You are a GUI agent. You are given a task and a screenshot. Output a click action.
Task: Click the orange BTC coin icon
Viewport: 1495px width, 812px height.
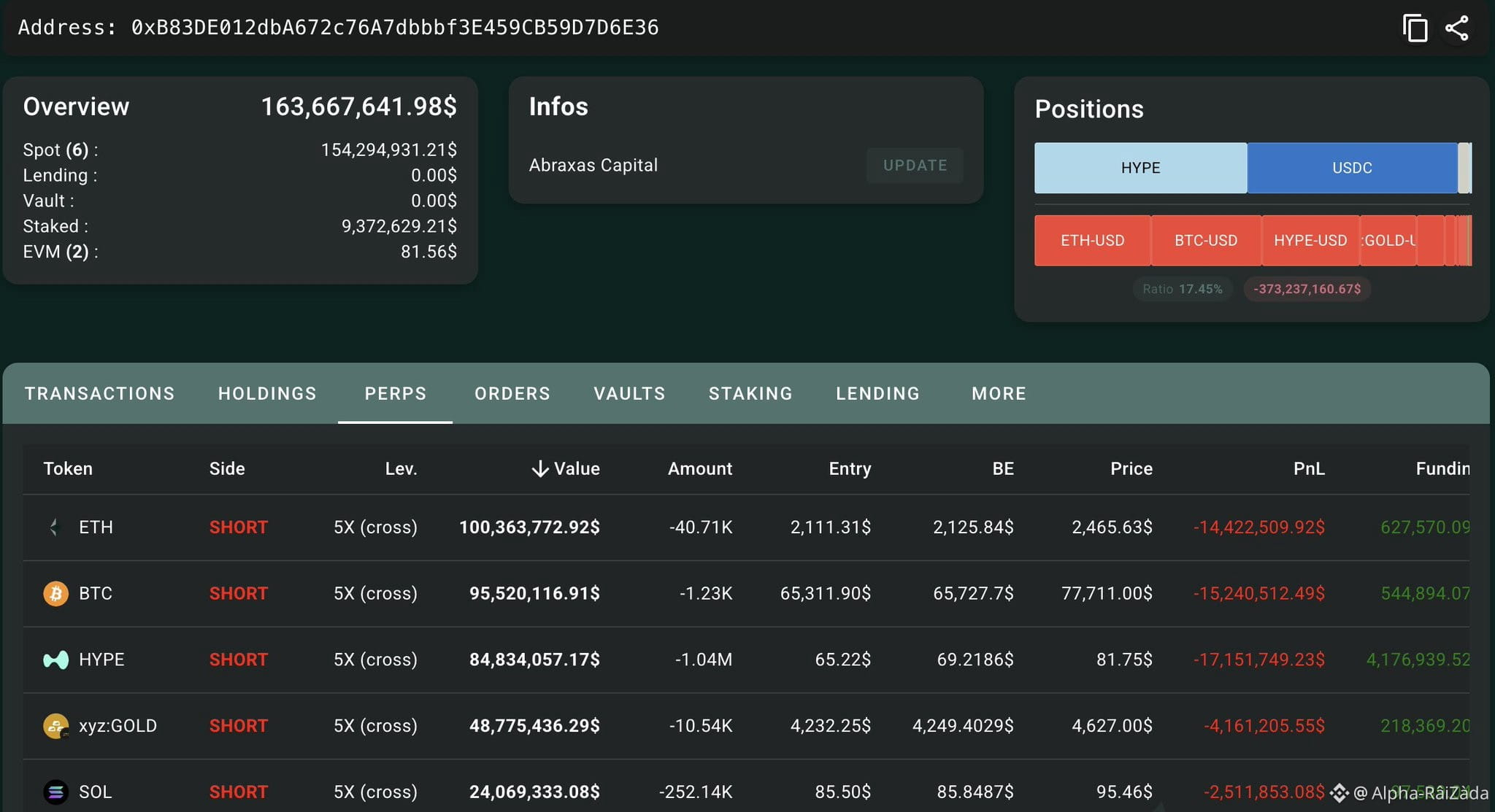point(55,593)
